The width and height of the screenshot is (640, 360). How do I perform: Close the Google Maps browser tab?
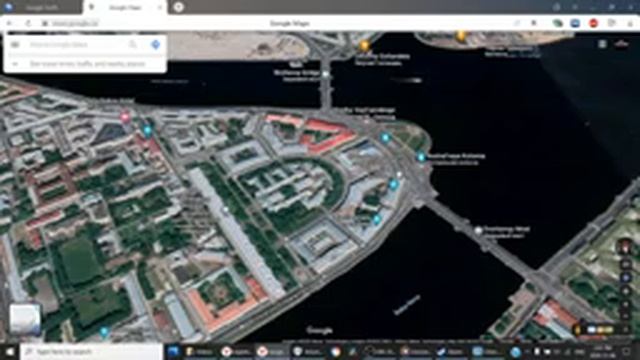160,7
